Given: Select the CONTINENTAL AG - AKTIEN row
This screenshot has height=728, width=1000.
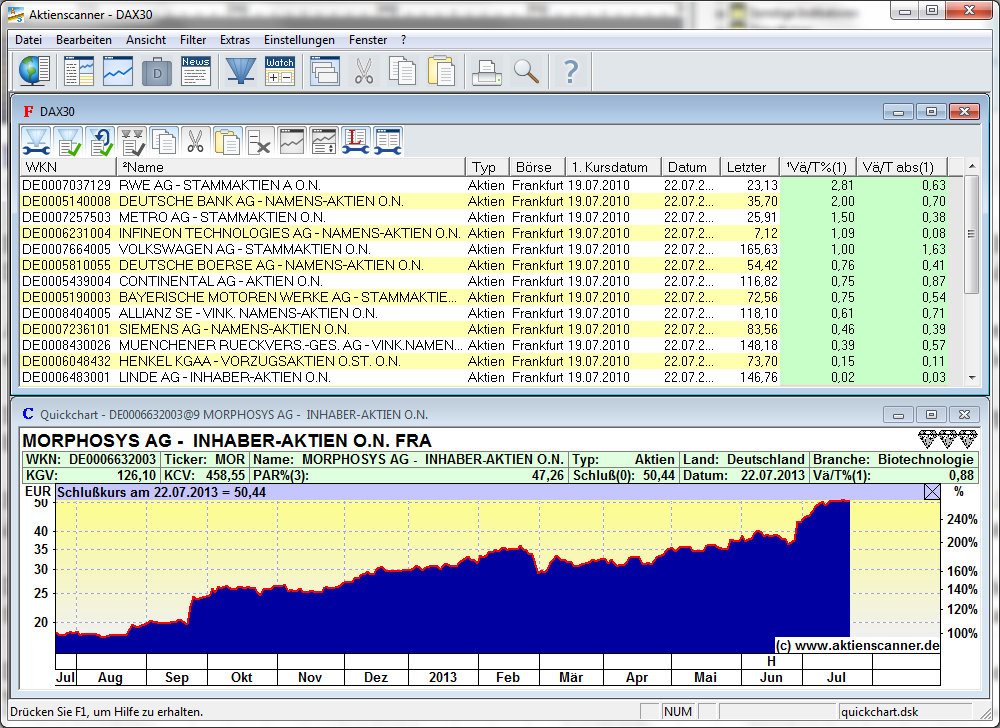Looking at the screenshot, I should click(x=483, y=281).
